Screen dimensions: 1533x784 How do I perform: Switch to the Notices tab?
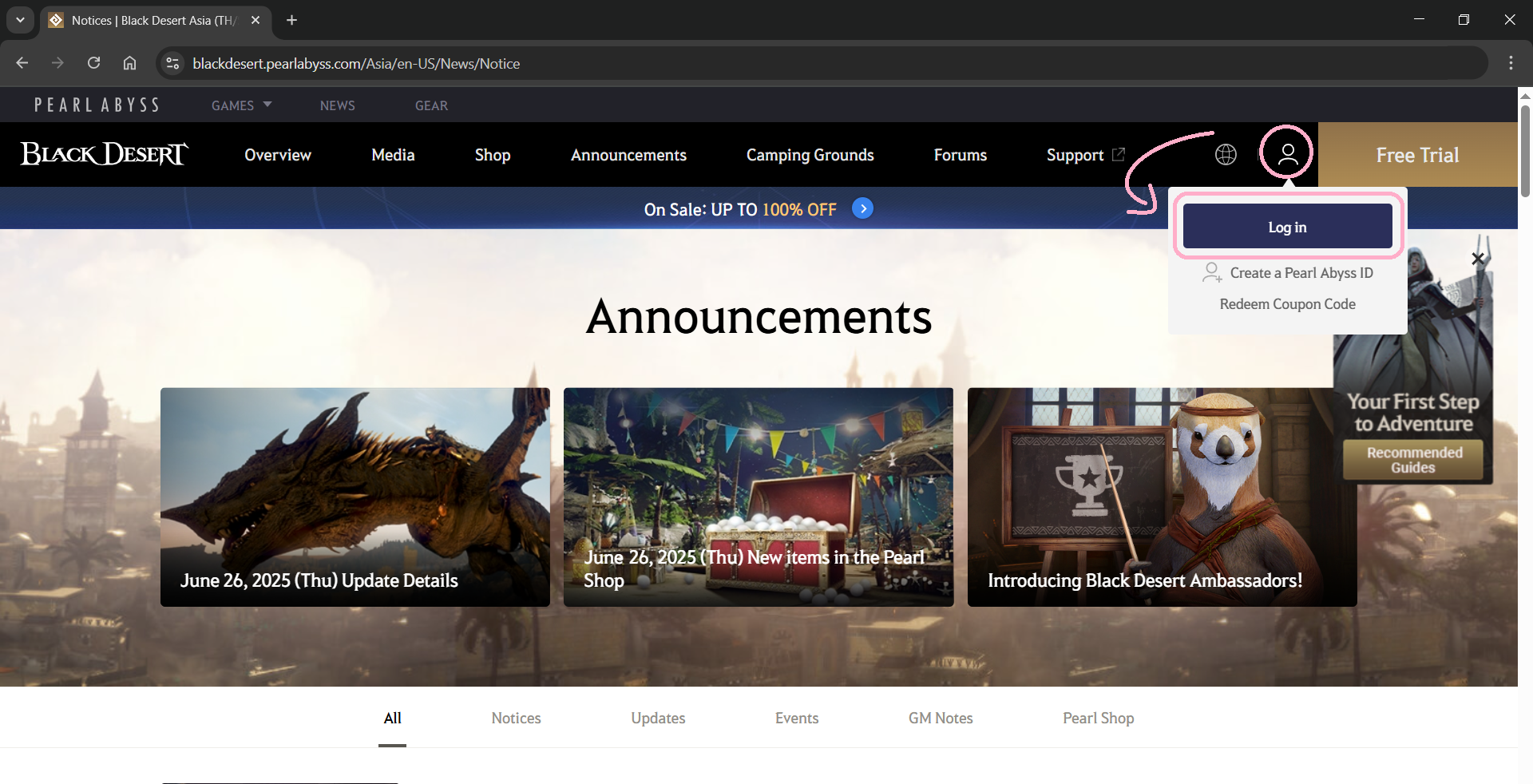(516, 718)
